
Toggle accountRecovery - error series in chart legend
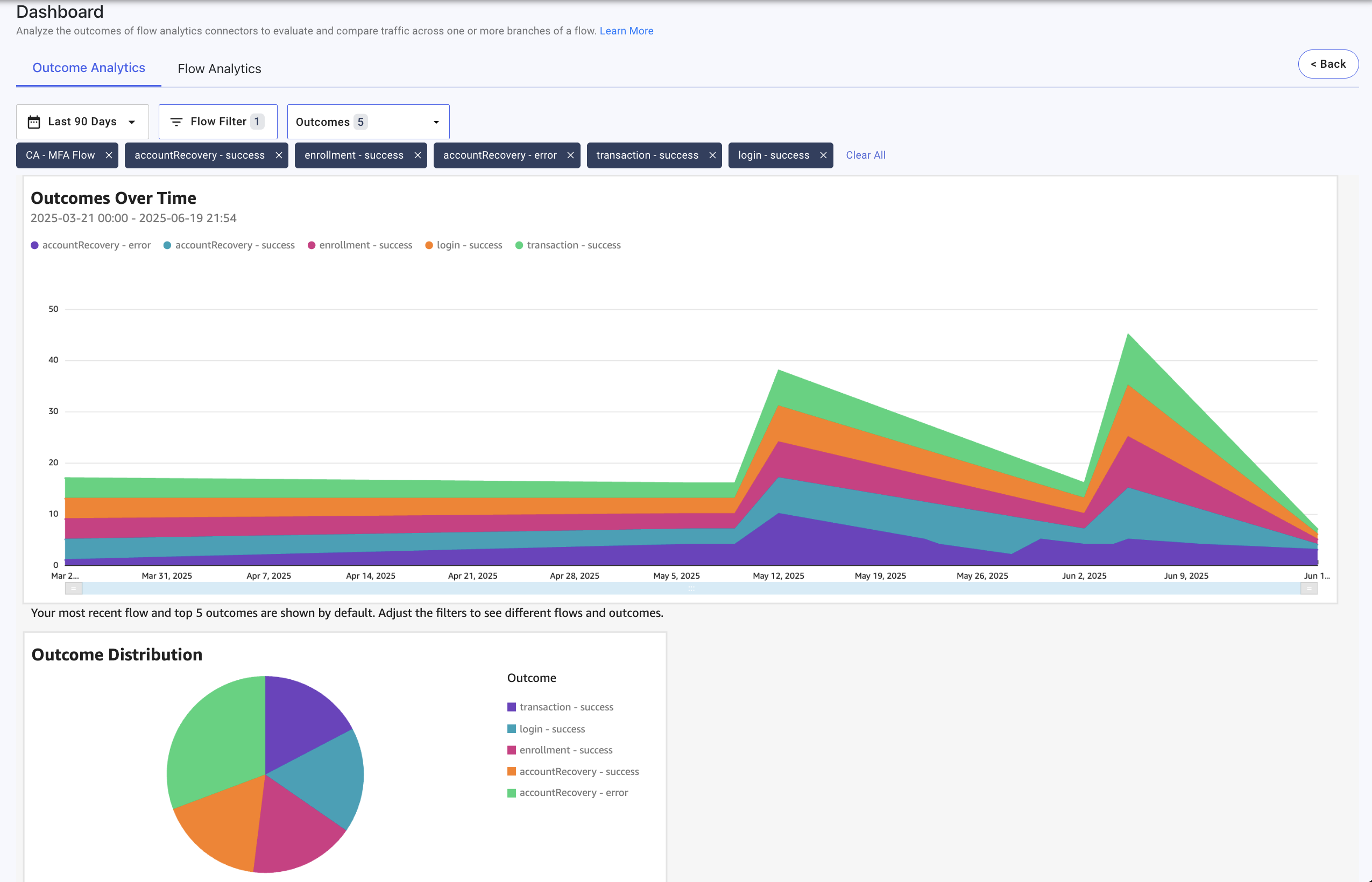pos(90,245)
